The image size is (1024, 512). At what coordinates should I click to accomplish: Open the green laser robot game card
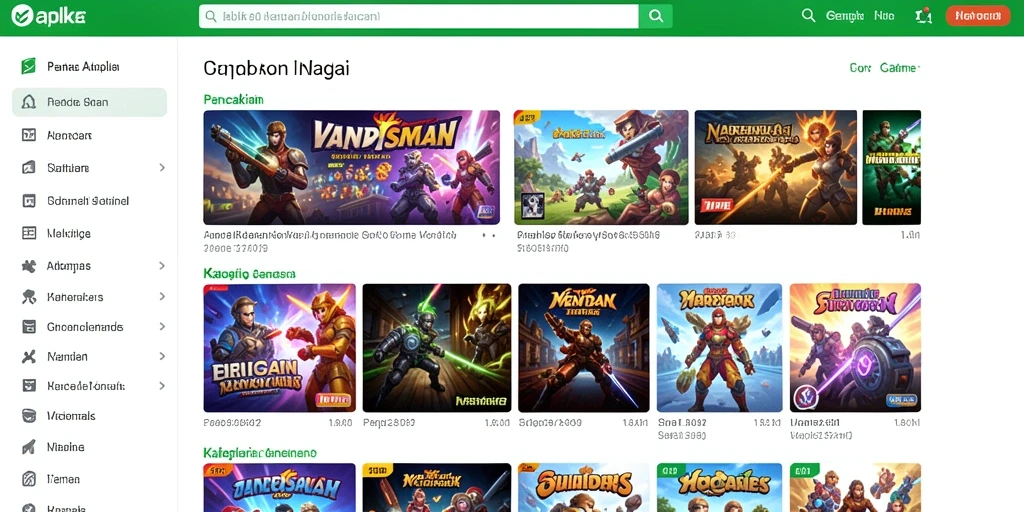(x=437, y=347)
